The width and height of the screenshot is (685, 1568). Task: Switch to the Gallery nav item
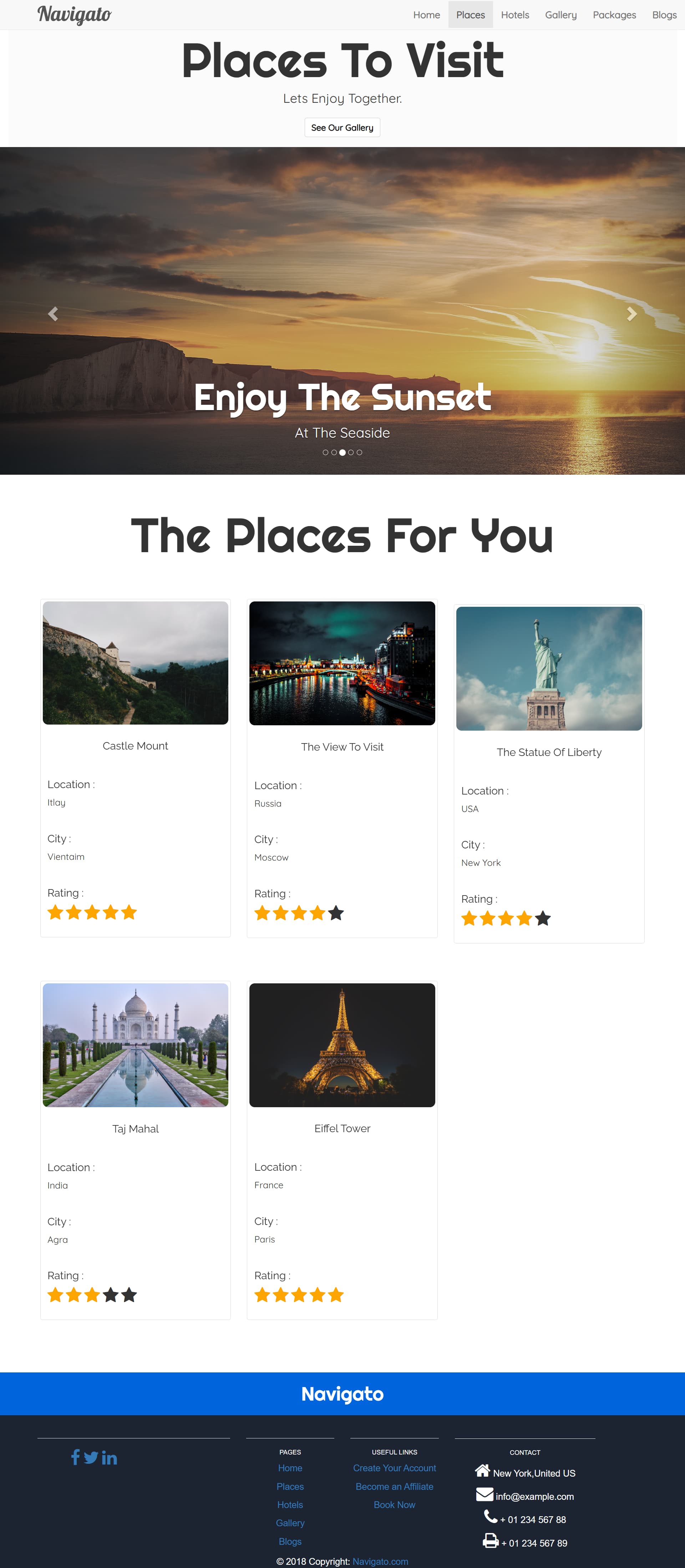pos(560,15)
